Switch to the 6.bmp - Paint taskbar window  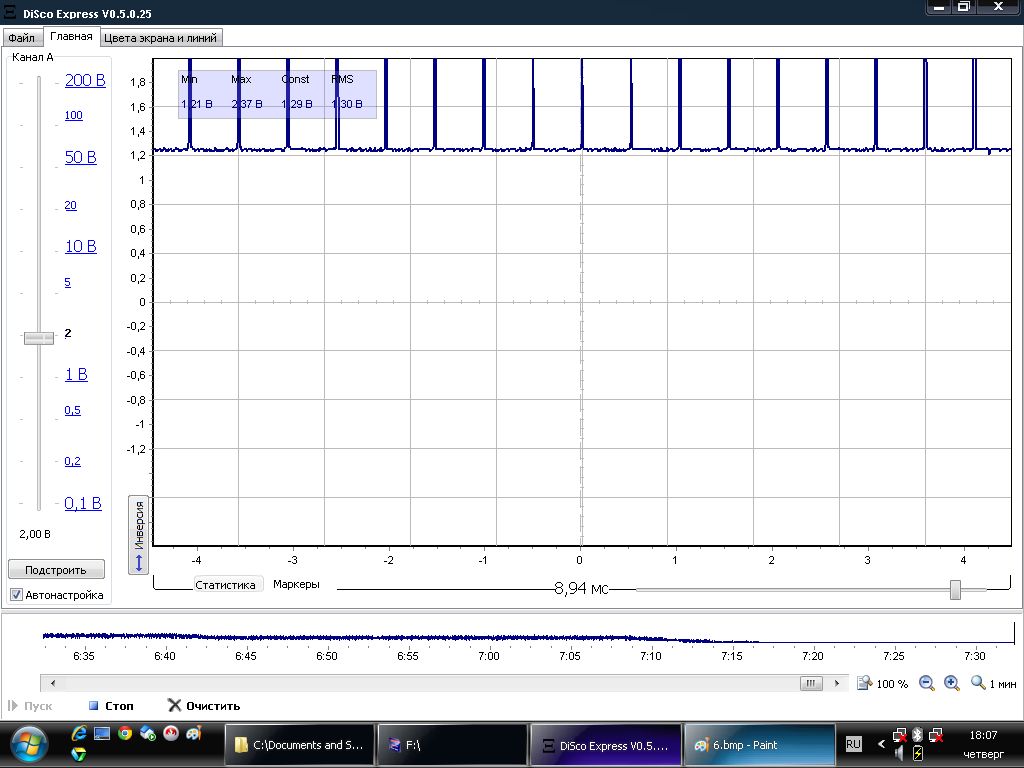point(759,745)
